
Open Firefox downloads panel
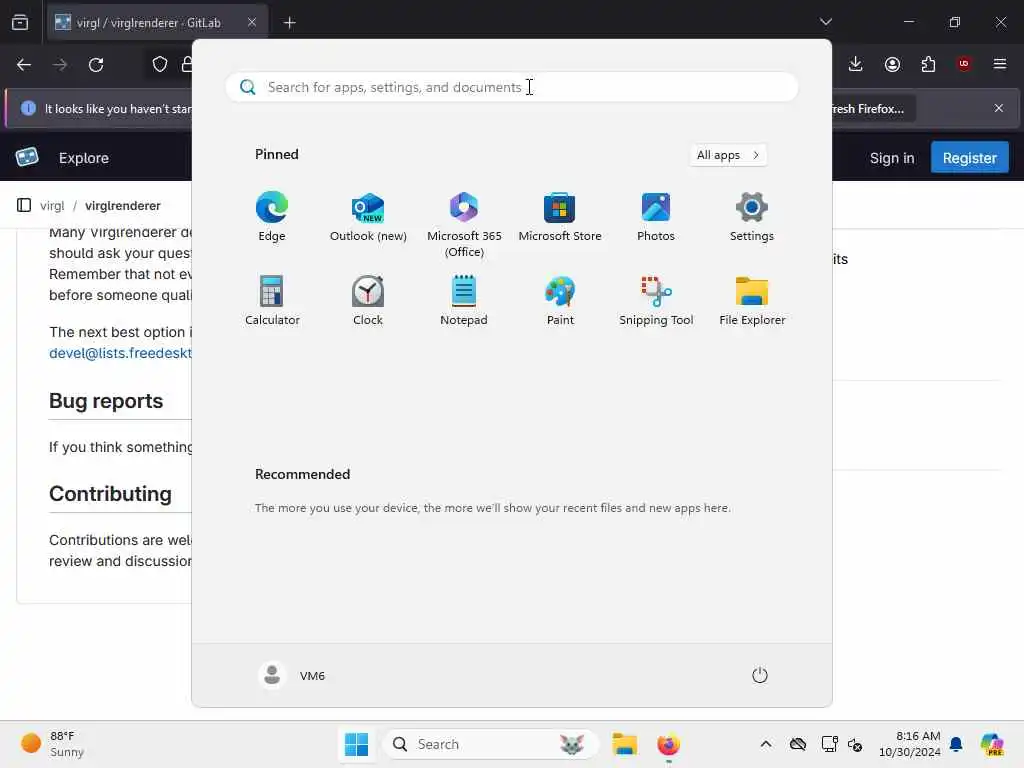click(856, 64)
